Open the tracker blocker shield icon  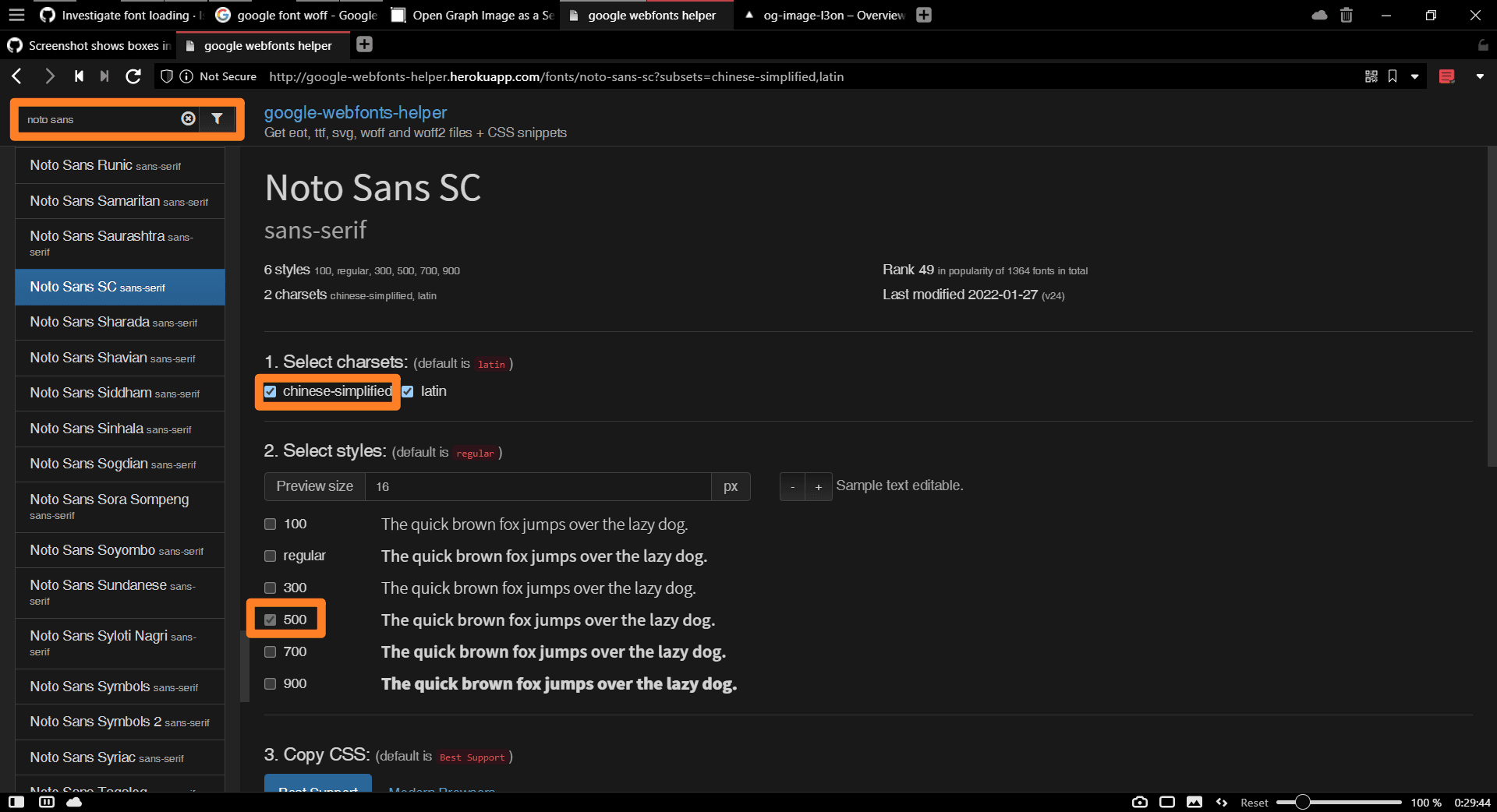click(166, 76)
